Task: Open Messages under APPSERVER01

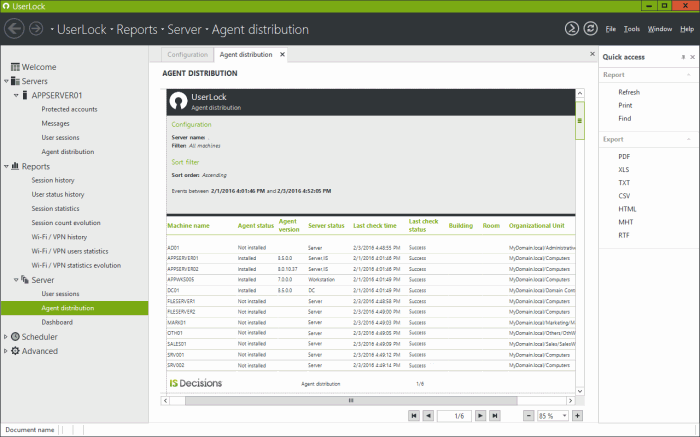Action: pos(55,124)
